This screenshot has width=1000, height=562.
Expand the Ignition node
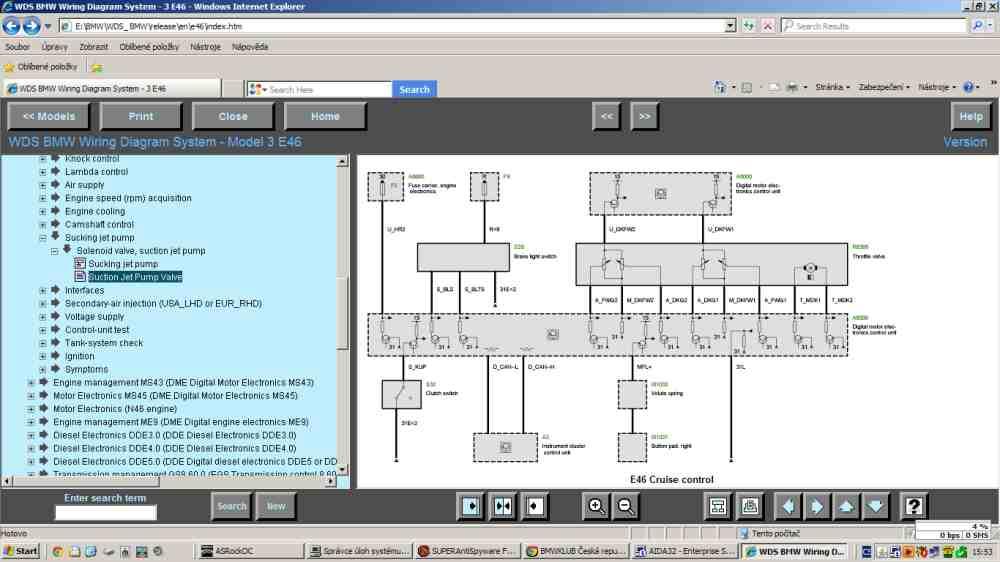[x=43, y=357]
